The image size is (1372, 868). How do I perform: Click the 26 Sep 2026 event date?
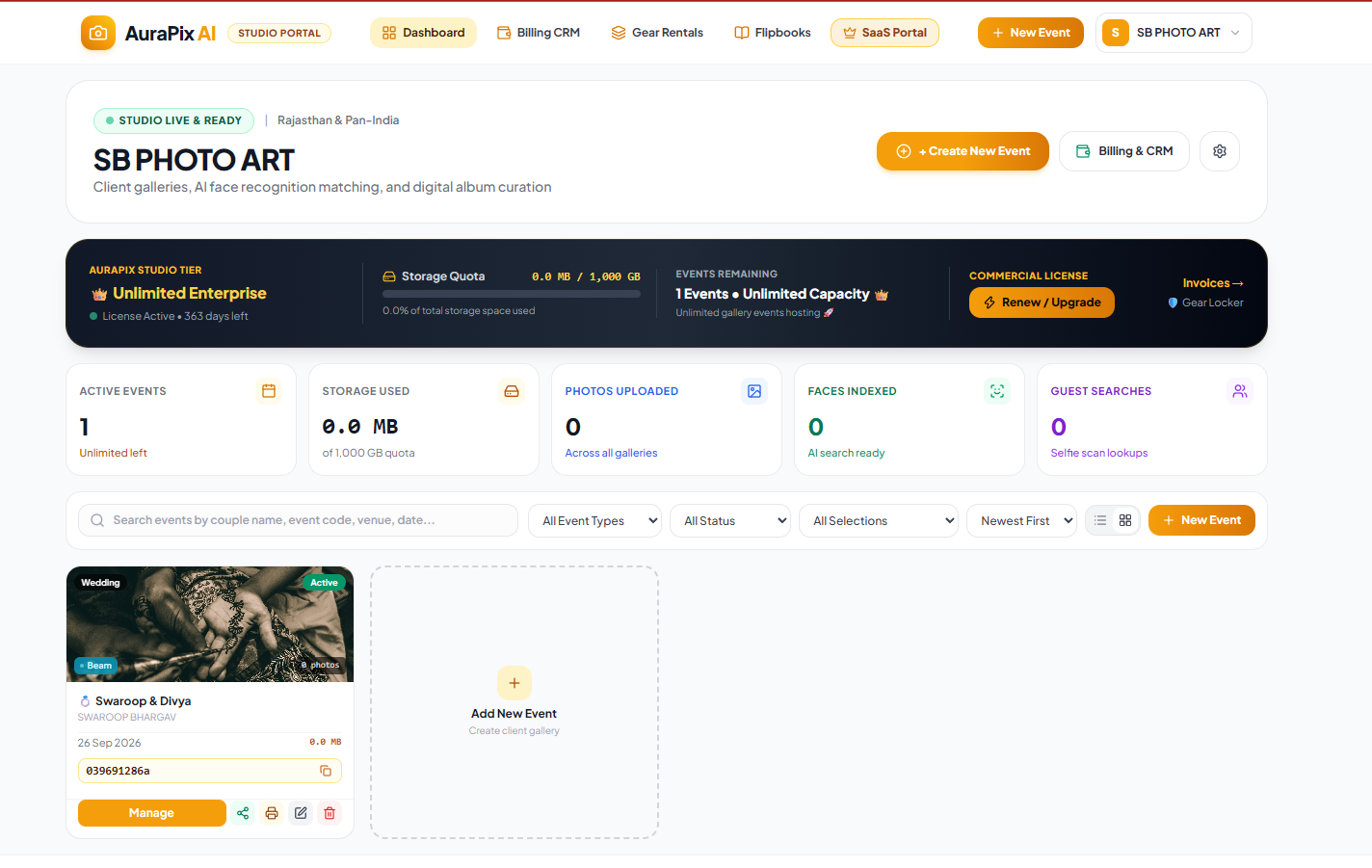coord(109,743)
